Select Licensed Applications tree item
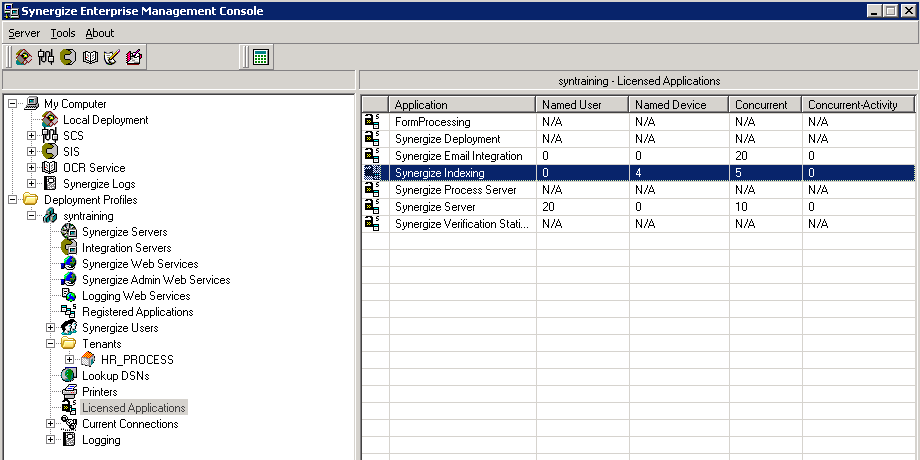Screen dimensions: 920x460 (134, 407)
